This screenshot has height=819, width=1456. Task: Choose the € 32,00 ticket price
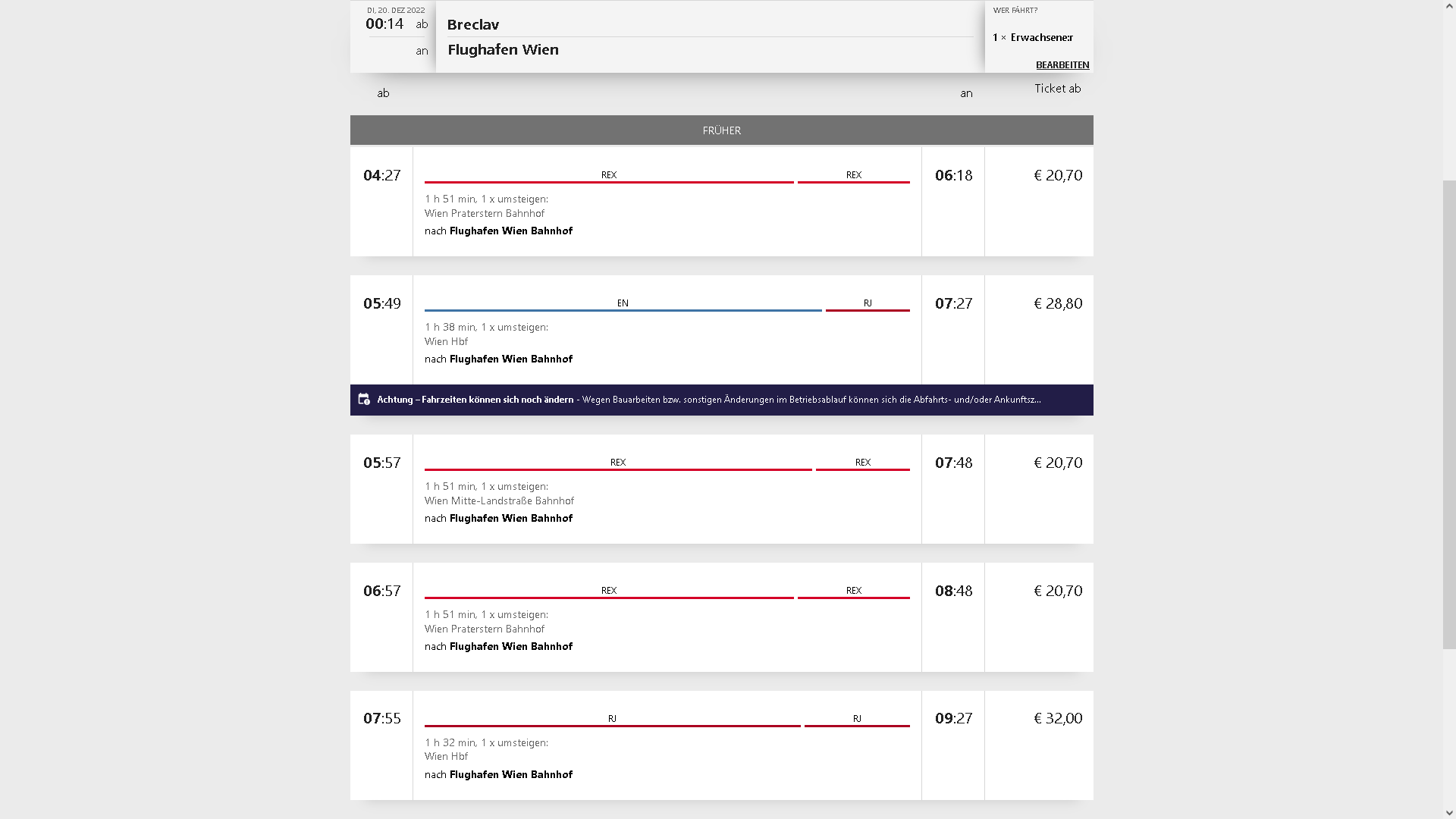click(x=1057, y=719)
